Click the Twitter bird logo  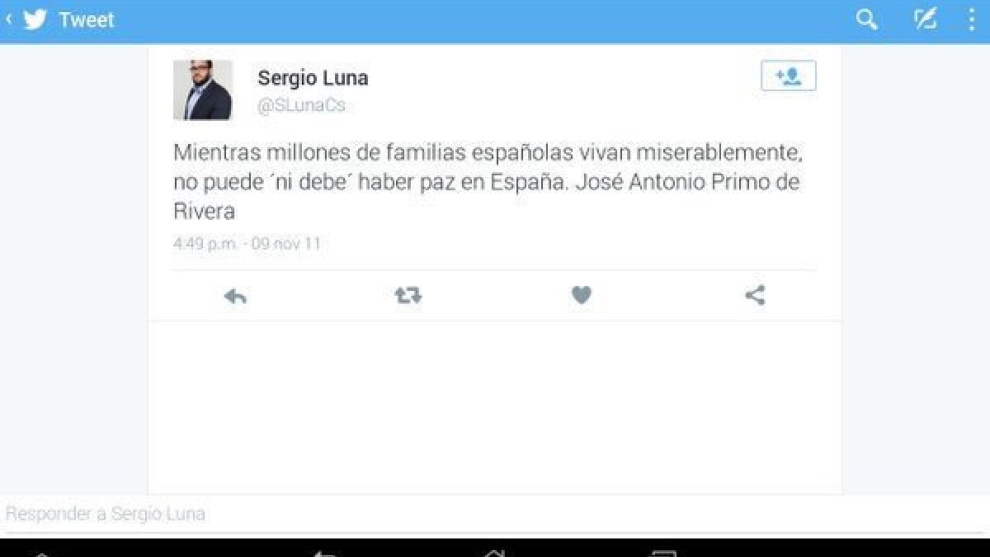tap(35, 20)
